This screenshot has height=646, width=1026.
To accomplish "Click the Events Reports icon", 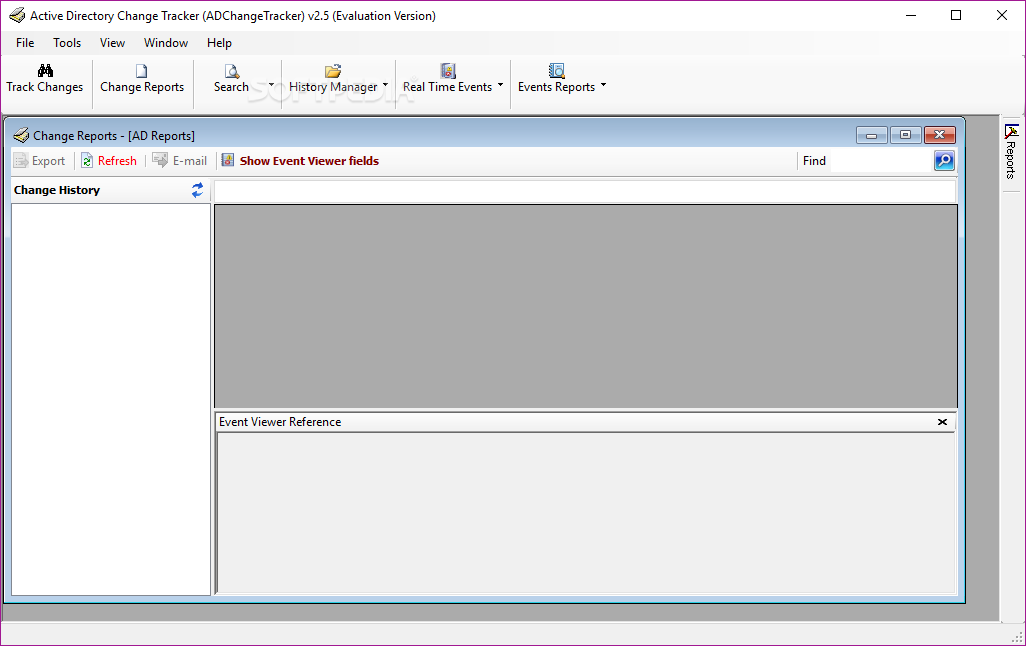I will pyautogui.click(x=556, y=71).
